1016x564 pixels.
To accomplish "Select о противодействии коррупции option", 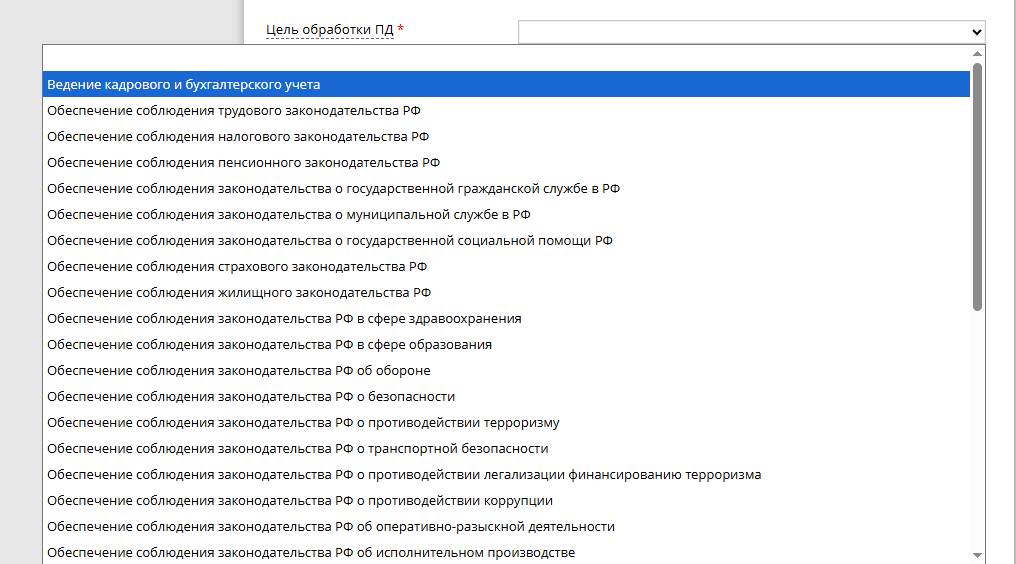I will (x=300, y=501).
